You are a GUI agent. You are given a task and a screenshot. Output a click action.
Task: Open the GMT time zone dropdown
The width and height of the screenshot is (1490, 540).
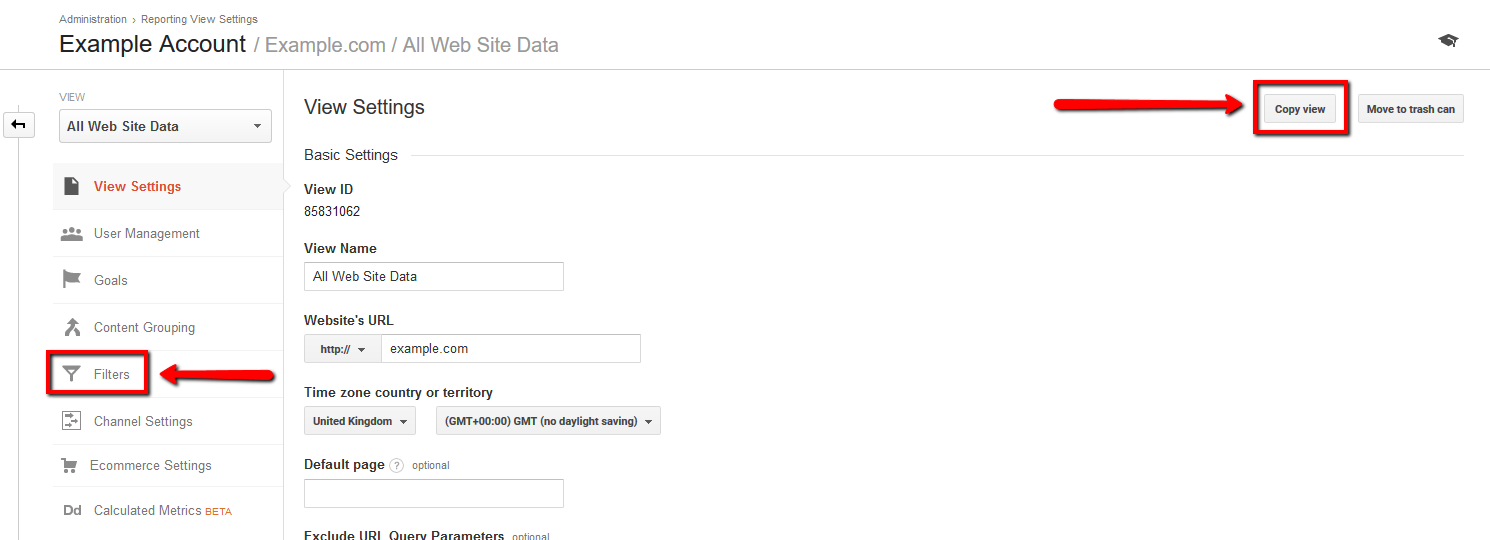point(548,421)
